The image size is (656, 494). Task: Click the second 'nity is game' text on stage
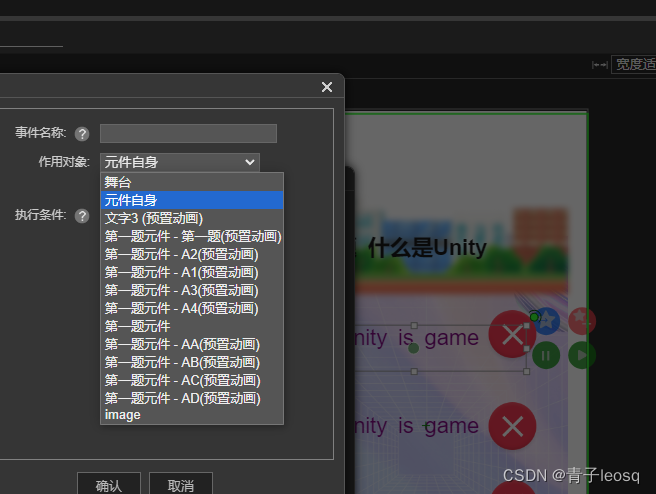(x=416, y=426)
